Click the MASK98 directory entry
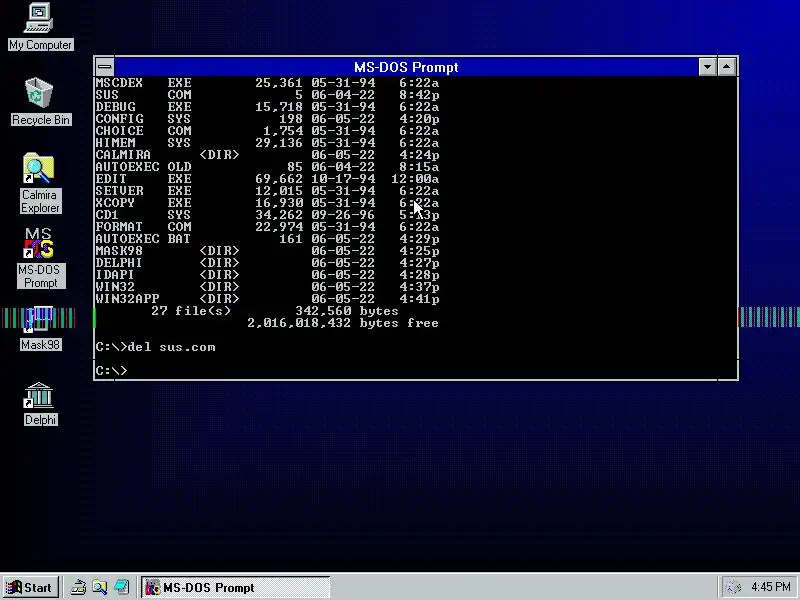This screenshot has width=800, height=600. [x=267, y=251]
